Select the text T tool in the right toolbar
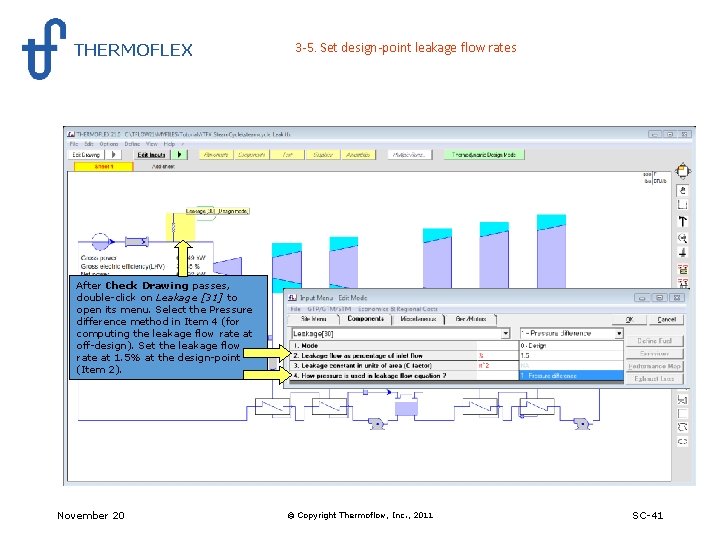Screen dimensions: 720x540 (682, 221)
